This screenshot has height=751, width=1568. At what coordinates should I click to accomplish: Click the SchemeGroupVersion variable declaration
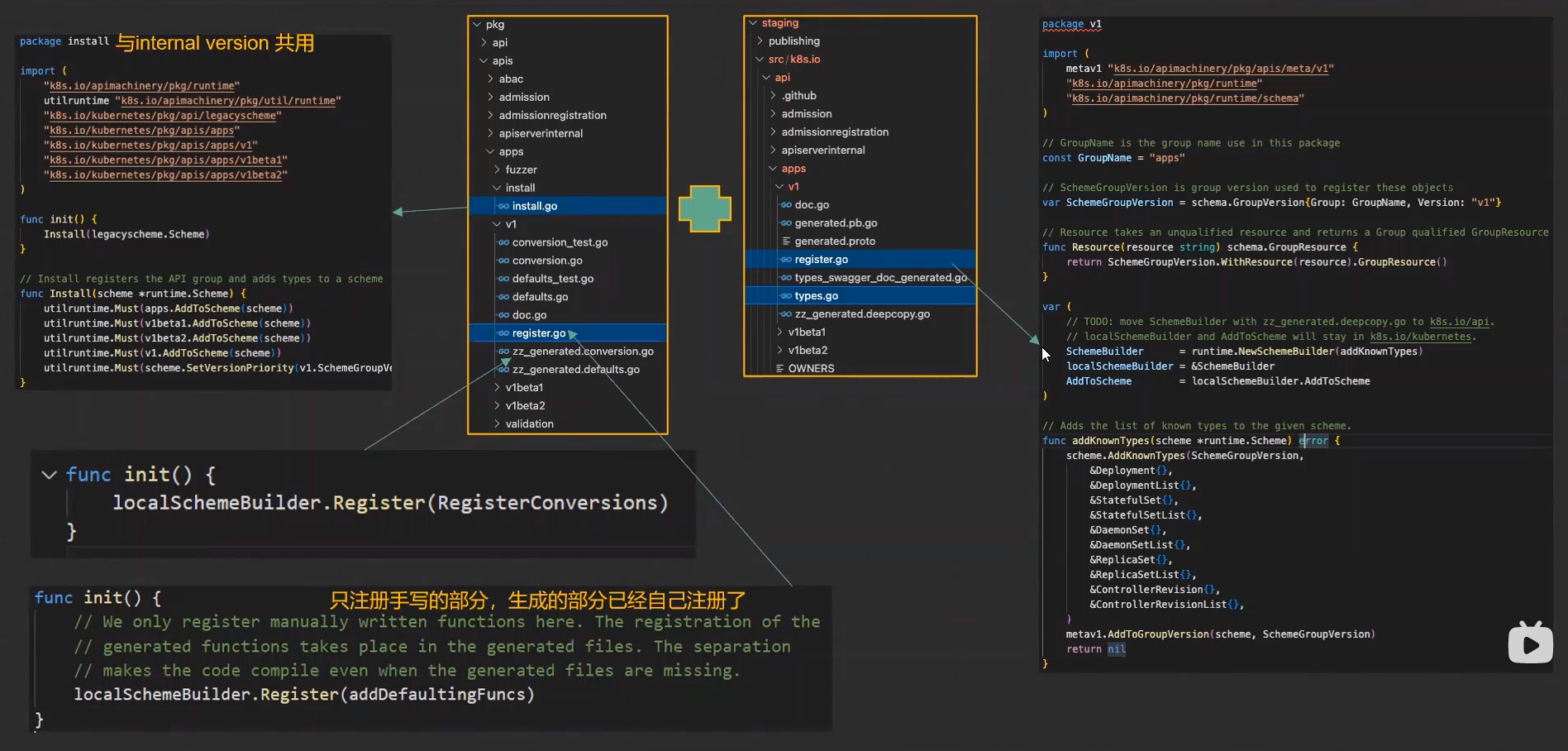1119,203
